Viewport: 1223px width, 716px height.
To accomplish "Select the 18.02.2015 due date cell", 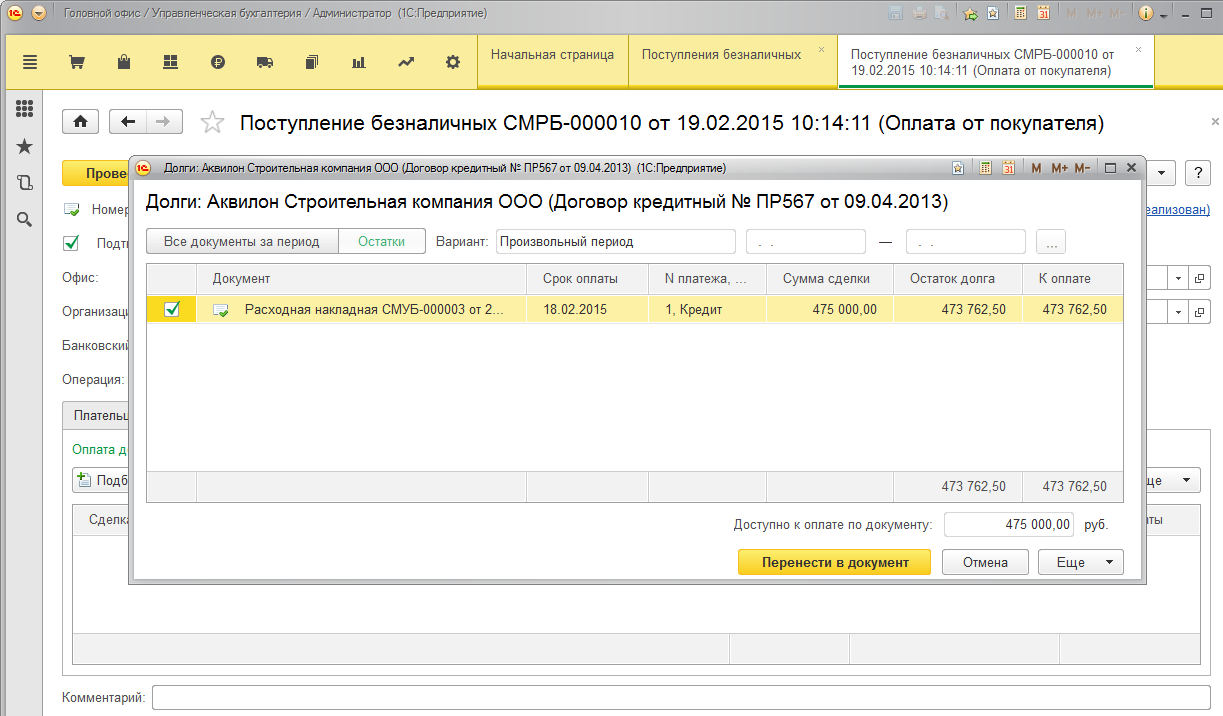I will [x=587, y=309].
